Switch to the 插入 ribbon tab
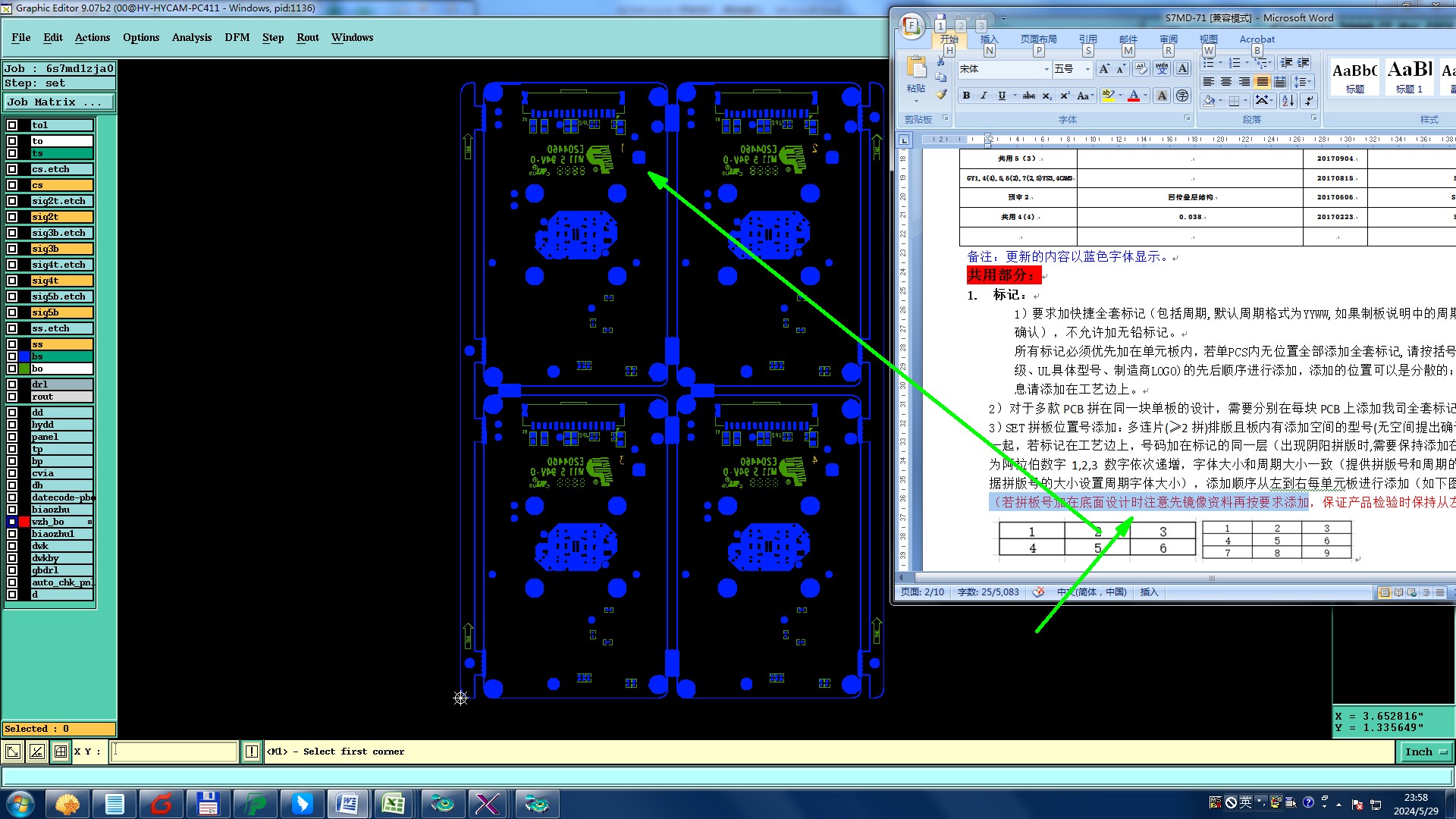1456x819 pixels. point(989,39)
